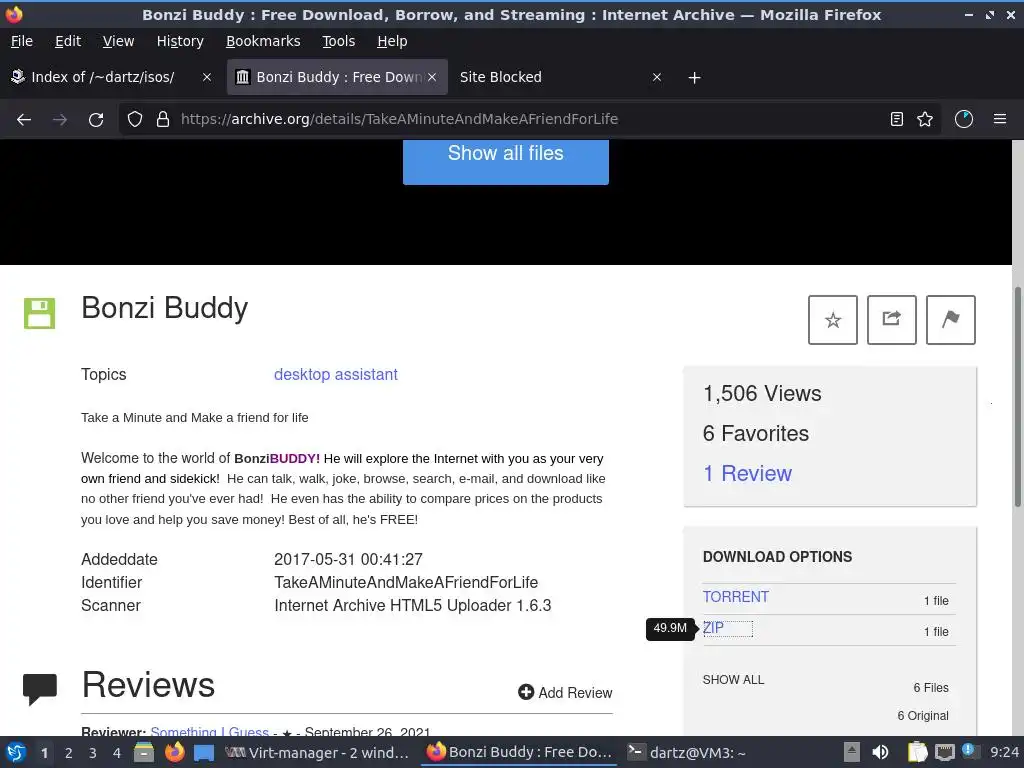This screenshot has width=1024, height=768.
Task: Open the History menu
Action: coord(180,41)
